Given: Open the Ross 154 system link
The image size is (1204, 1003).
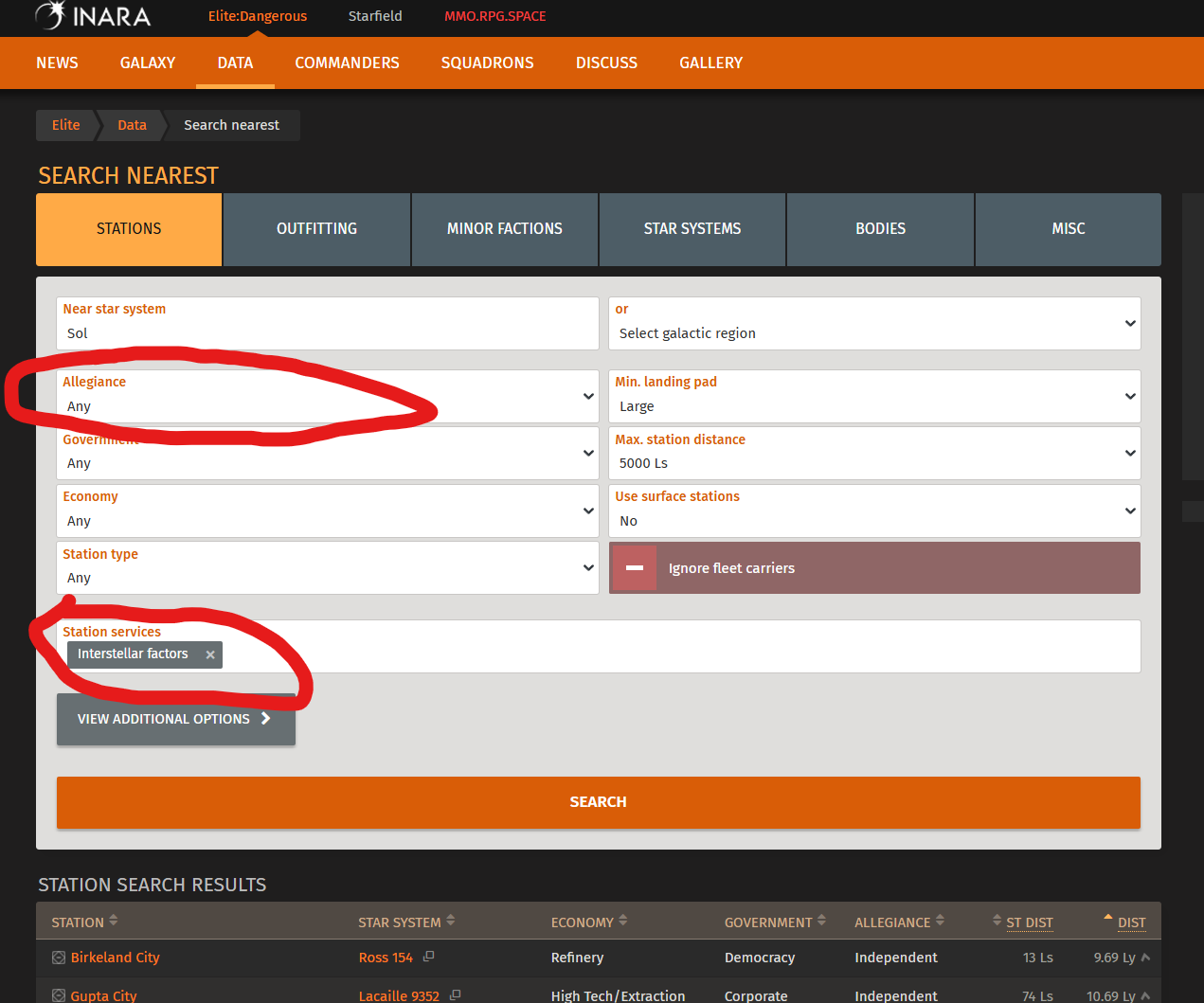Looking at the screenshot, I should pos(386,958).
